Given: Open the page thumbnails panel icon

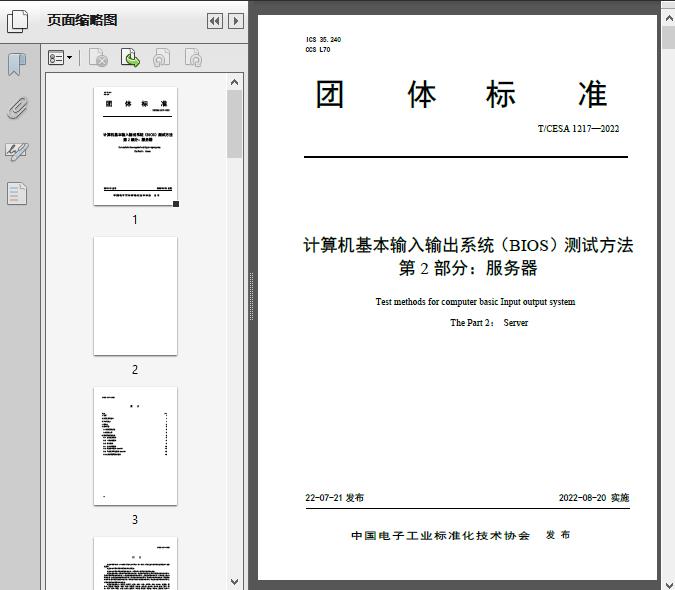Looking at the screenshot, I should pos(18,21).
